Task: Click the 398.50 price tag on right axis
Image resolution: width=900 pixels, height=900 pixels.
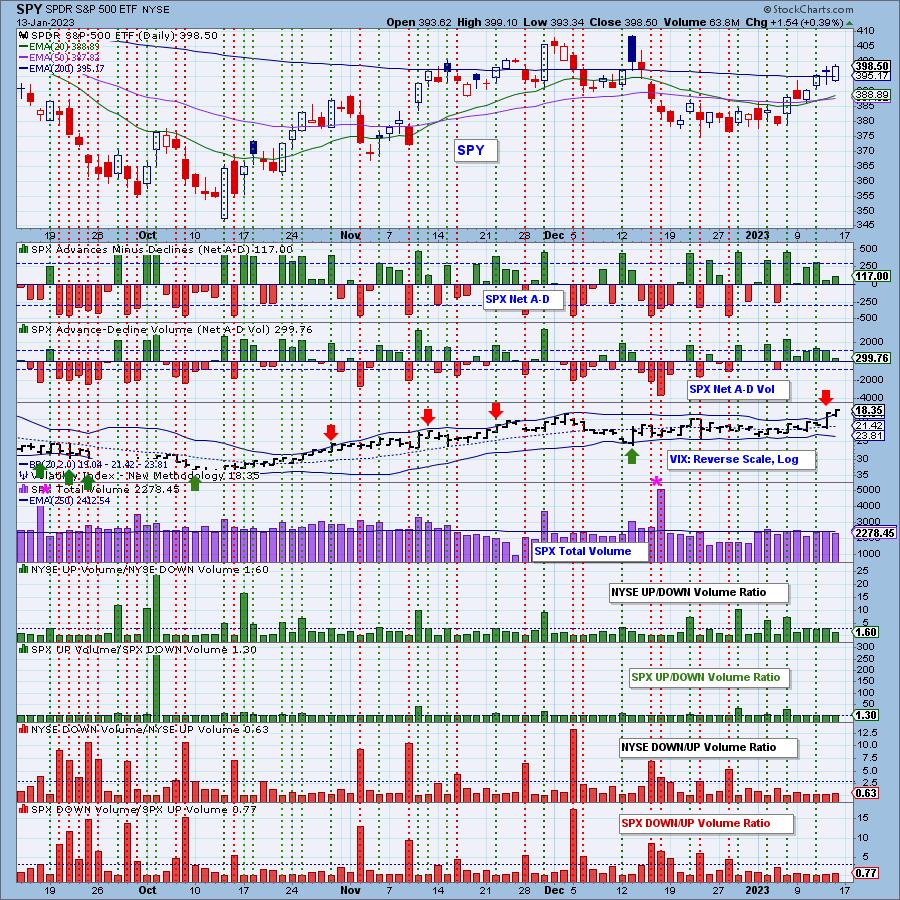Action: point(871,67)
